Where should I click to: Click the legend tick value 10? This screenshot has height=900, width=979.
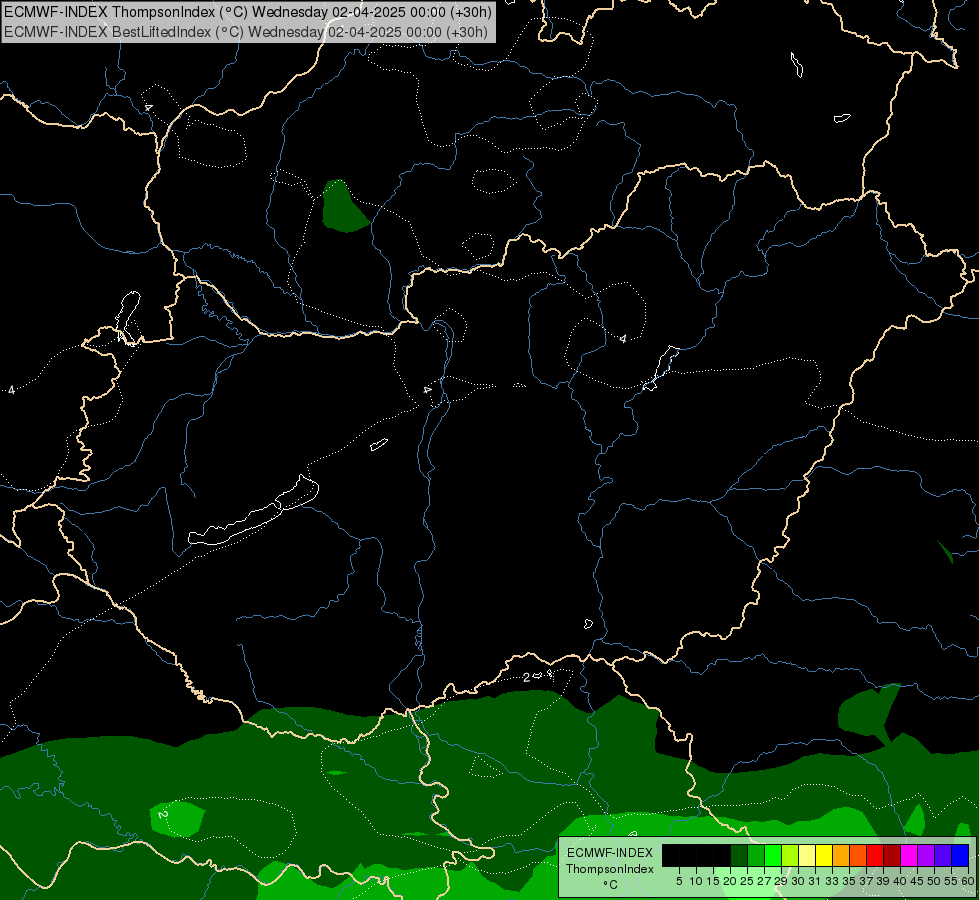pyautogui.click(x=696, y=881)
